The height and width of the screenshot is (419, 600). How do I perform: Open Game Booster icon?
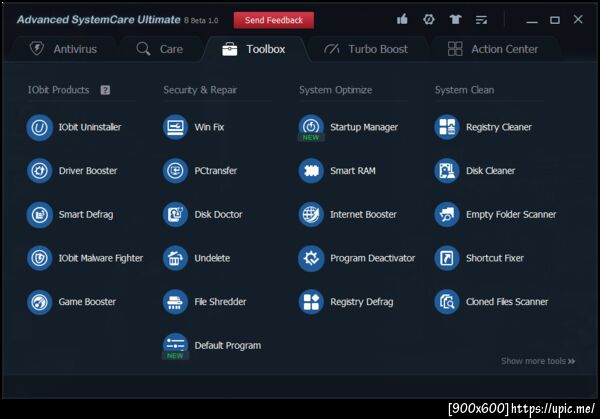click(39, 302)
